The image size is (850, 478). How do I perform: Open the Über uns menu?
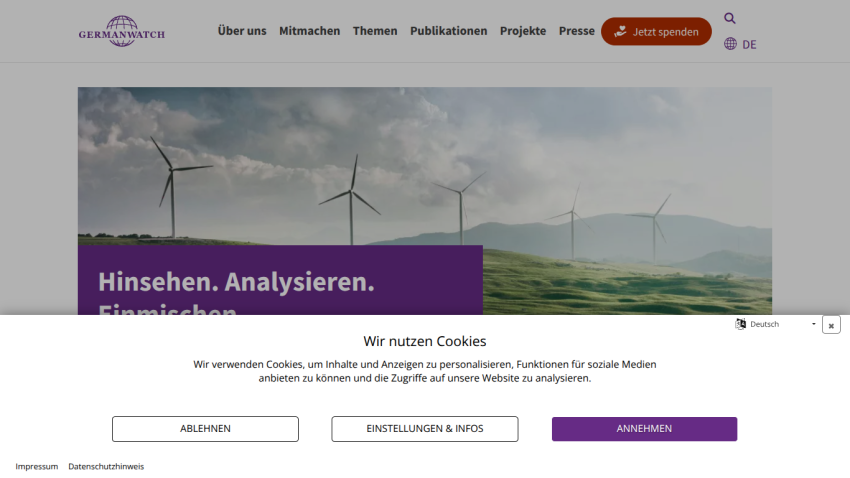coord(242,31)
